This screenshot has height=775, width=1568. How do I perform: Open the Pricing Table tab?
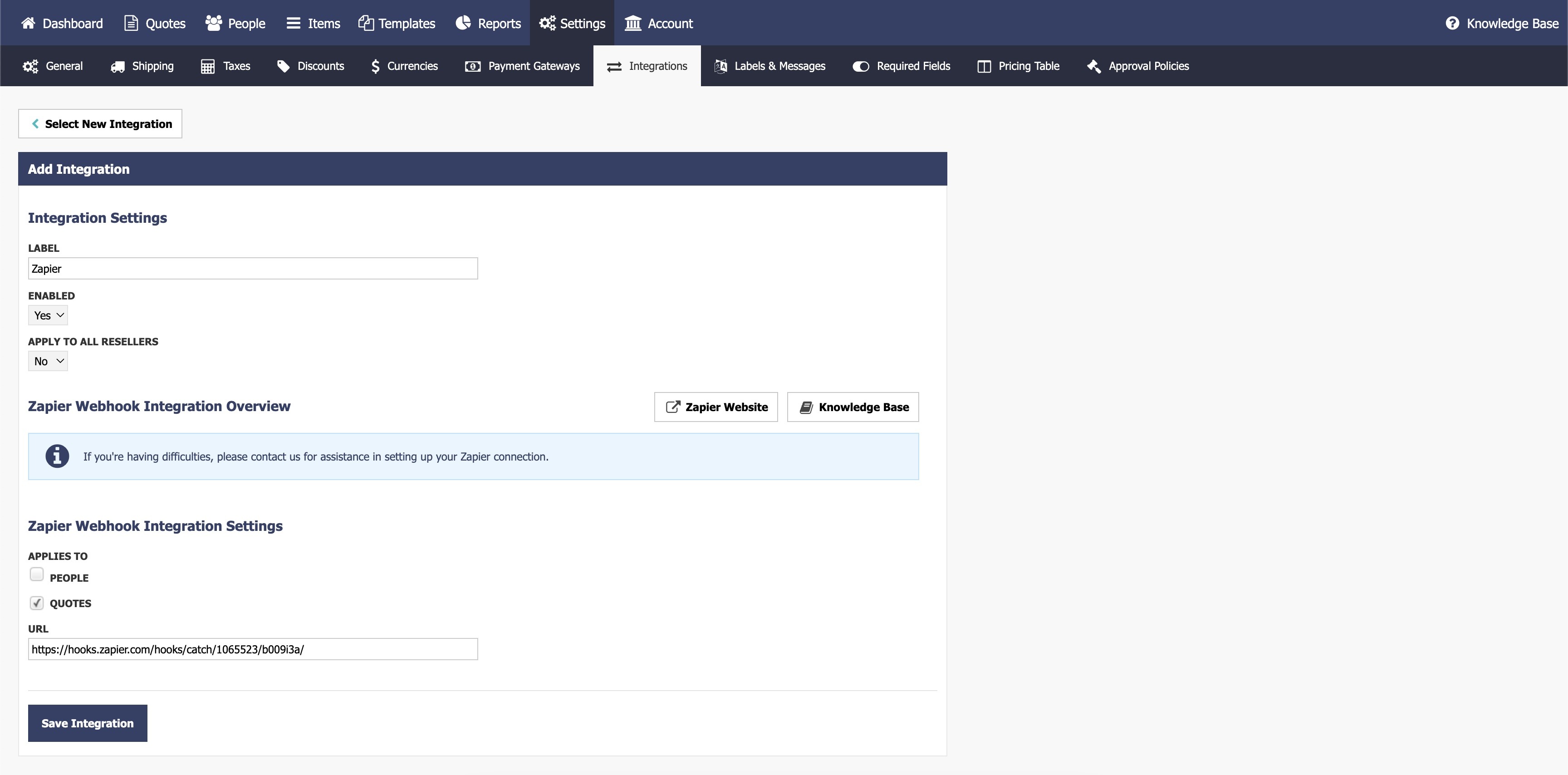tap(1019, 66)
